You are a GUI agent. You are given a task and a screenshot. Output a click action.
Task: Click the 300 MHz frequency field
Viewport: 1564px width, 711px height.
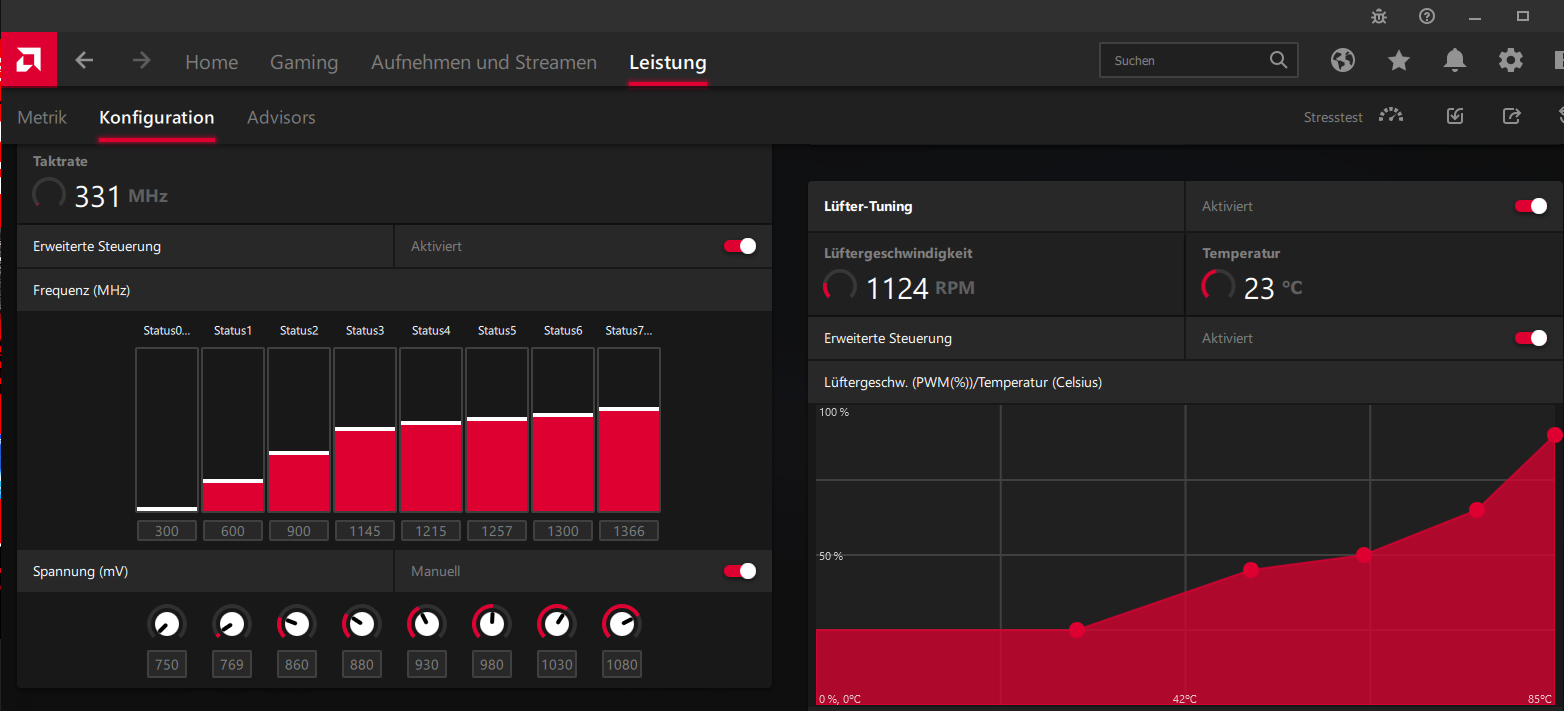tap(167, 531)
